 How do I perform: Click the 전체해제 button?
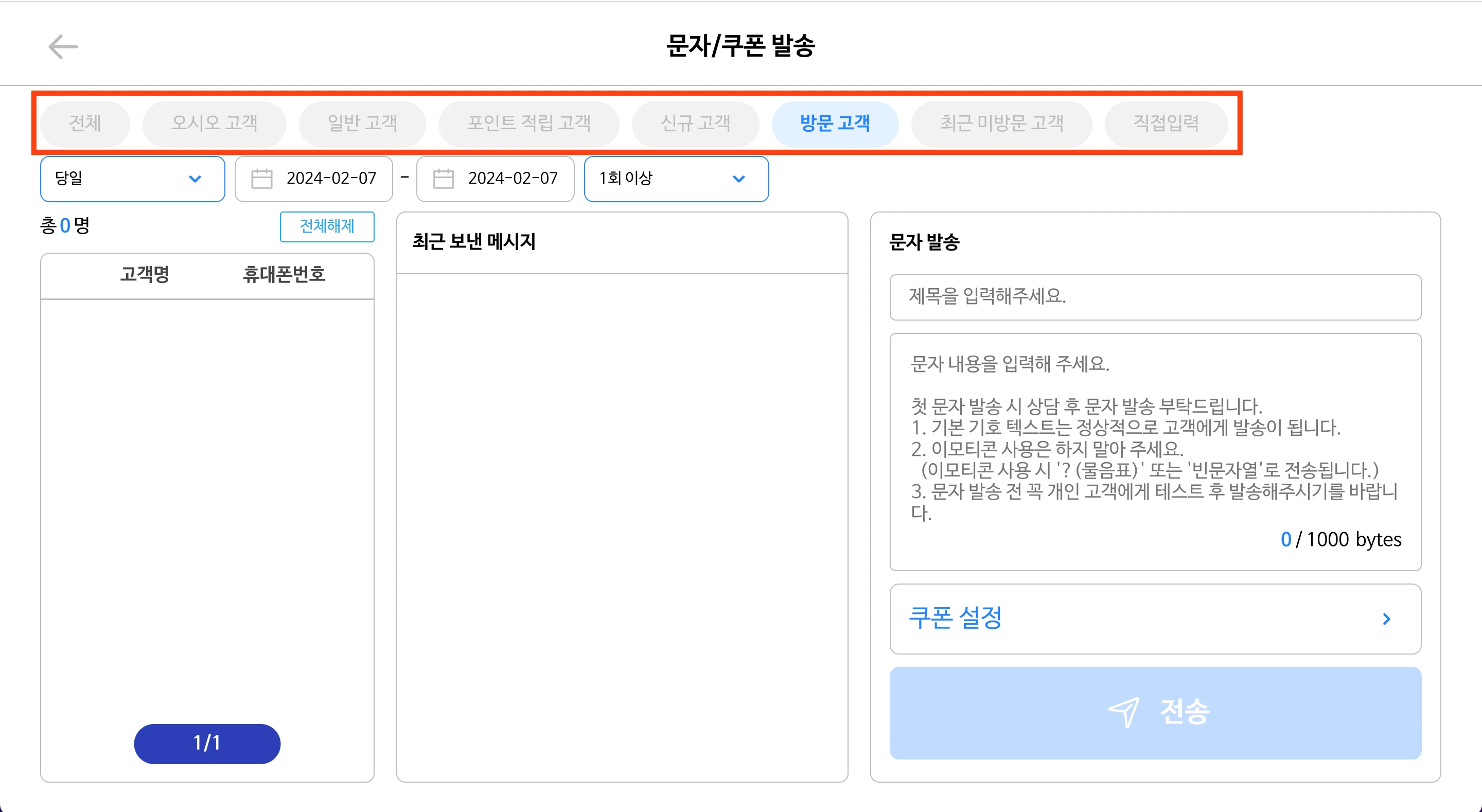(x=327, y=227)
